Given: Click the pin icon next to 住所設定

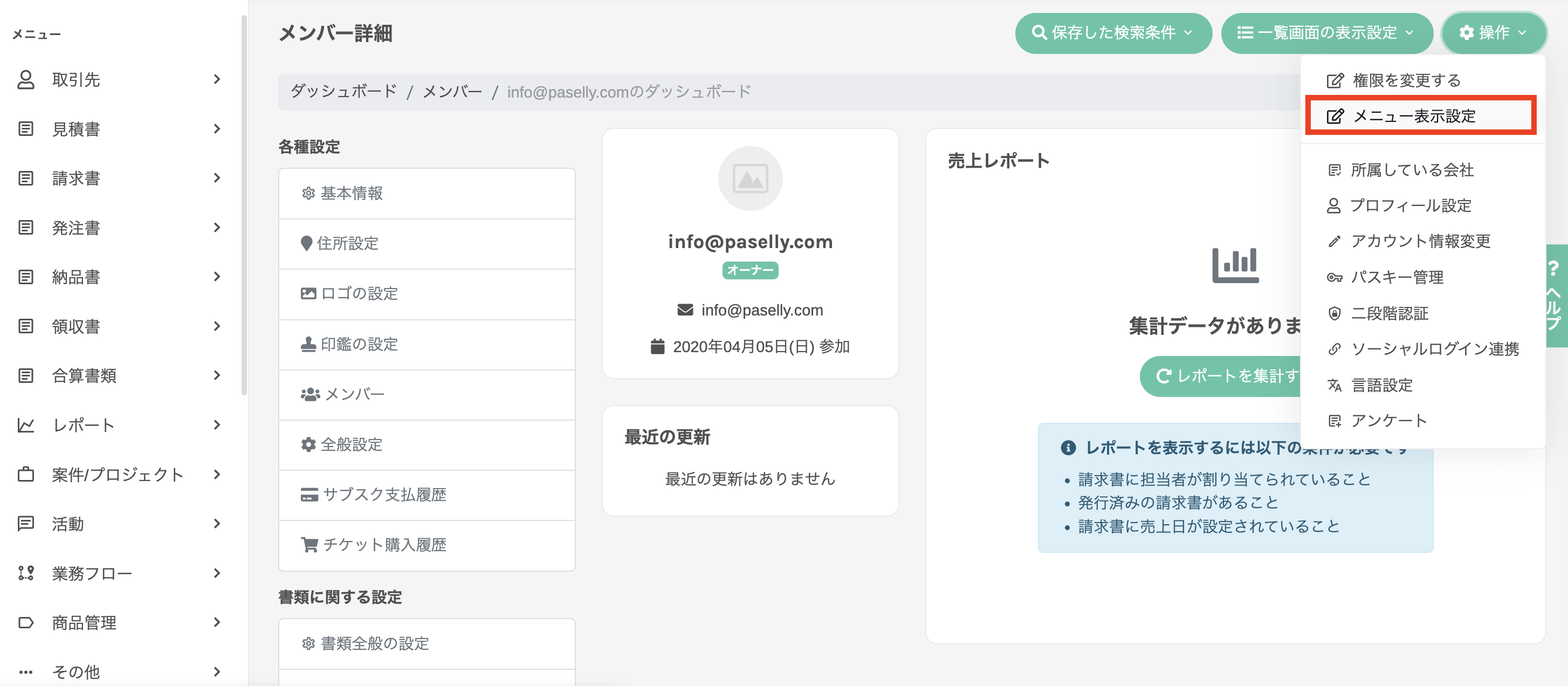Looking at the screenshot, I should pos(306,243).
